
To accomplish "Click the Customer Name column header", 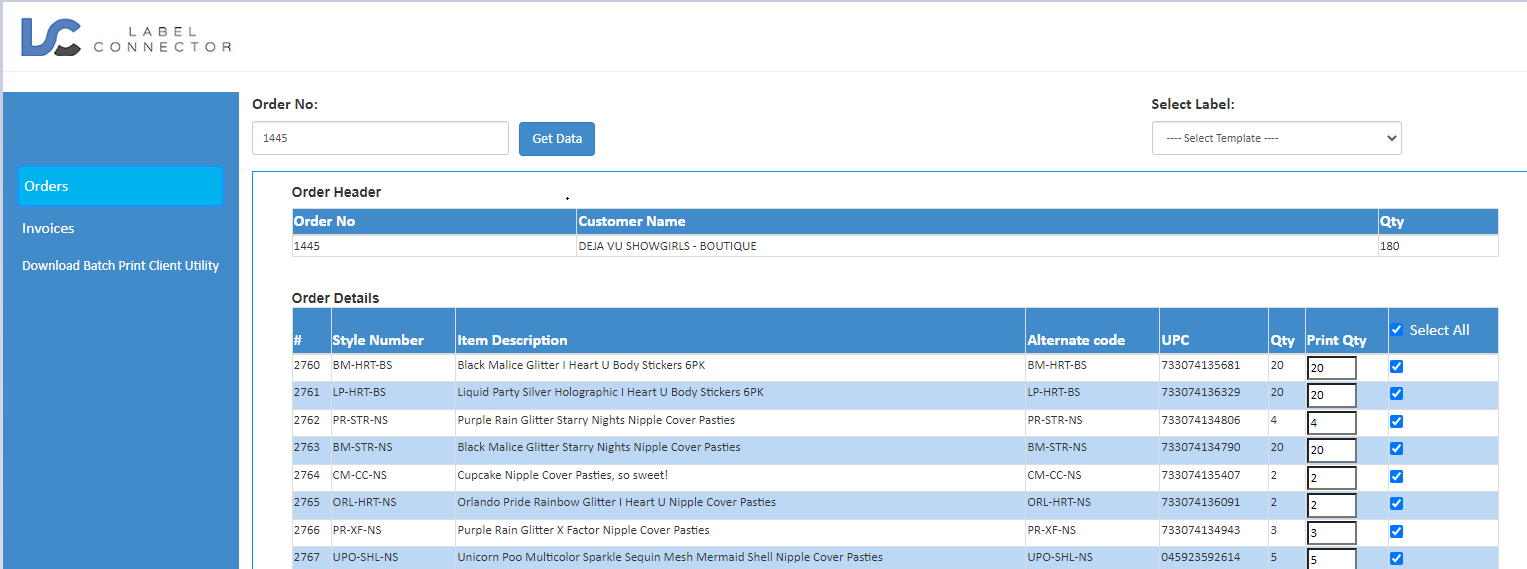I will click(x=632, y=221).
